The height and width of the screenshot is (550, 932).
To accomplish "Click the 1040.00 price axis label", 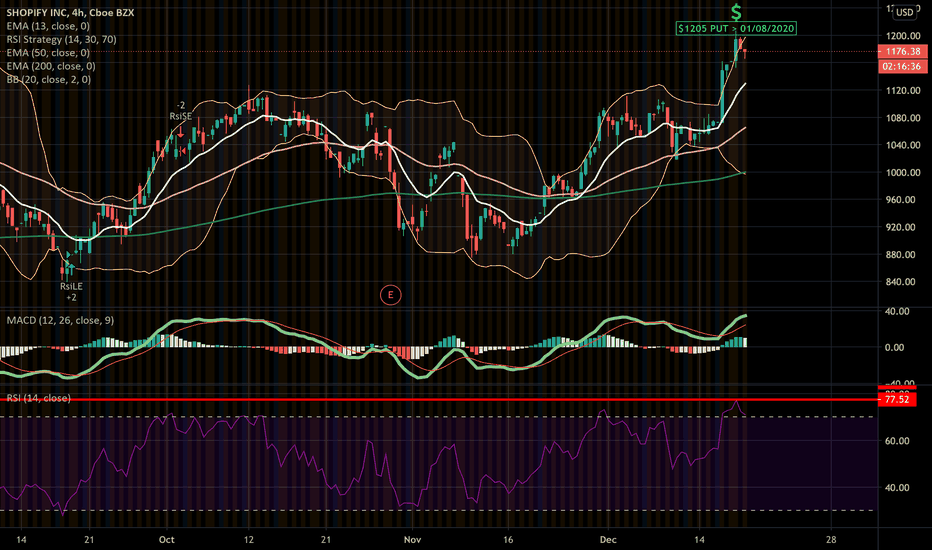I will click(903, 145).
